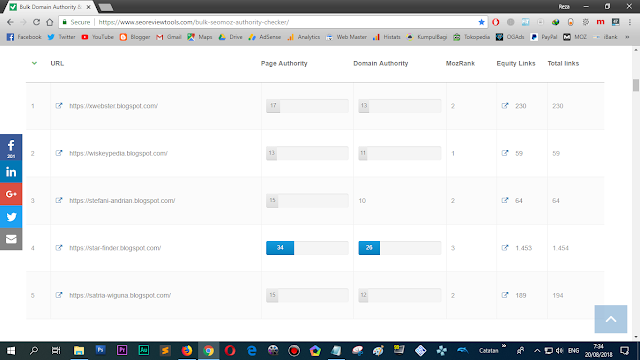
Task: Share page via LinkedIn sidebar button
Action: [11, 172]
